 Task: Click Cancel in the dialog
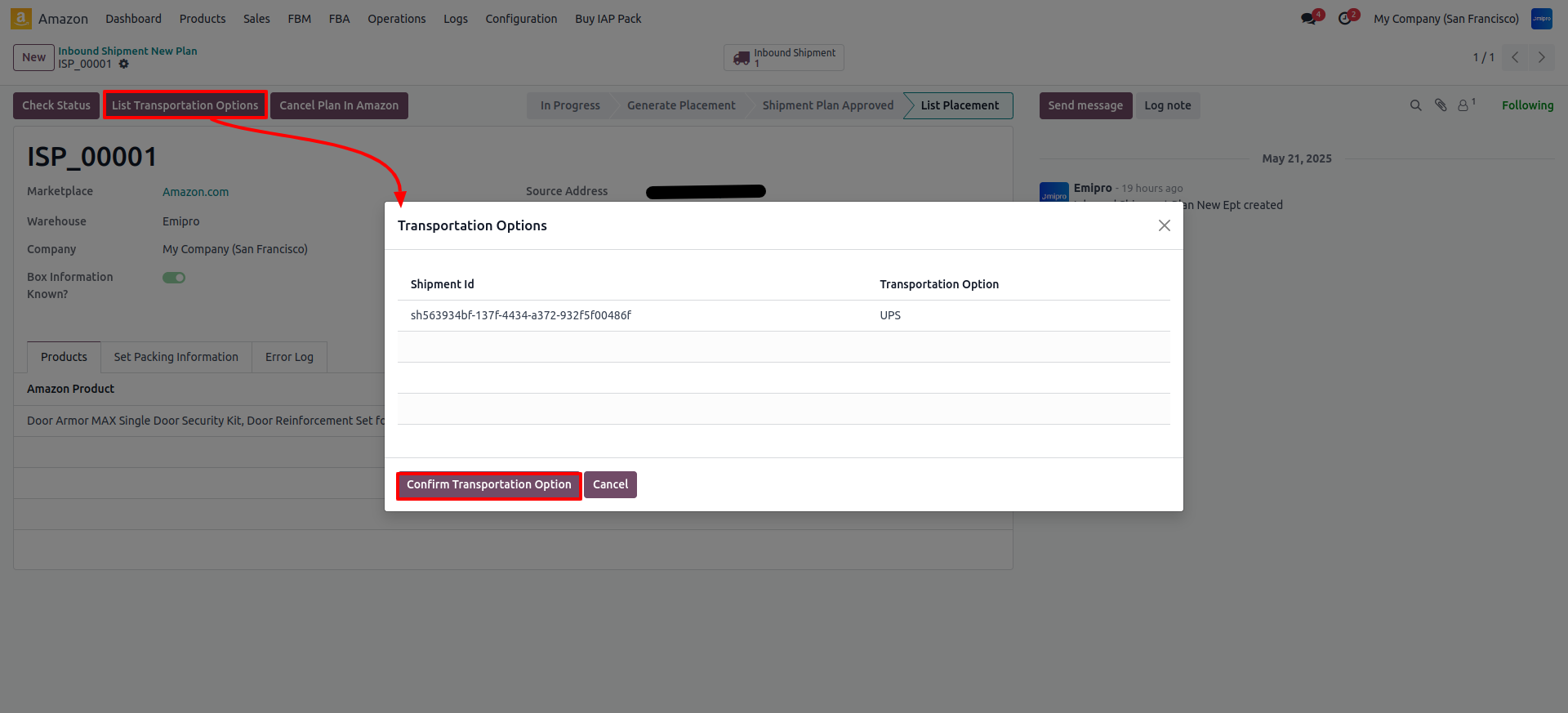click(x=610, y=484)
